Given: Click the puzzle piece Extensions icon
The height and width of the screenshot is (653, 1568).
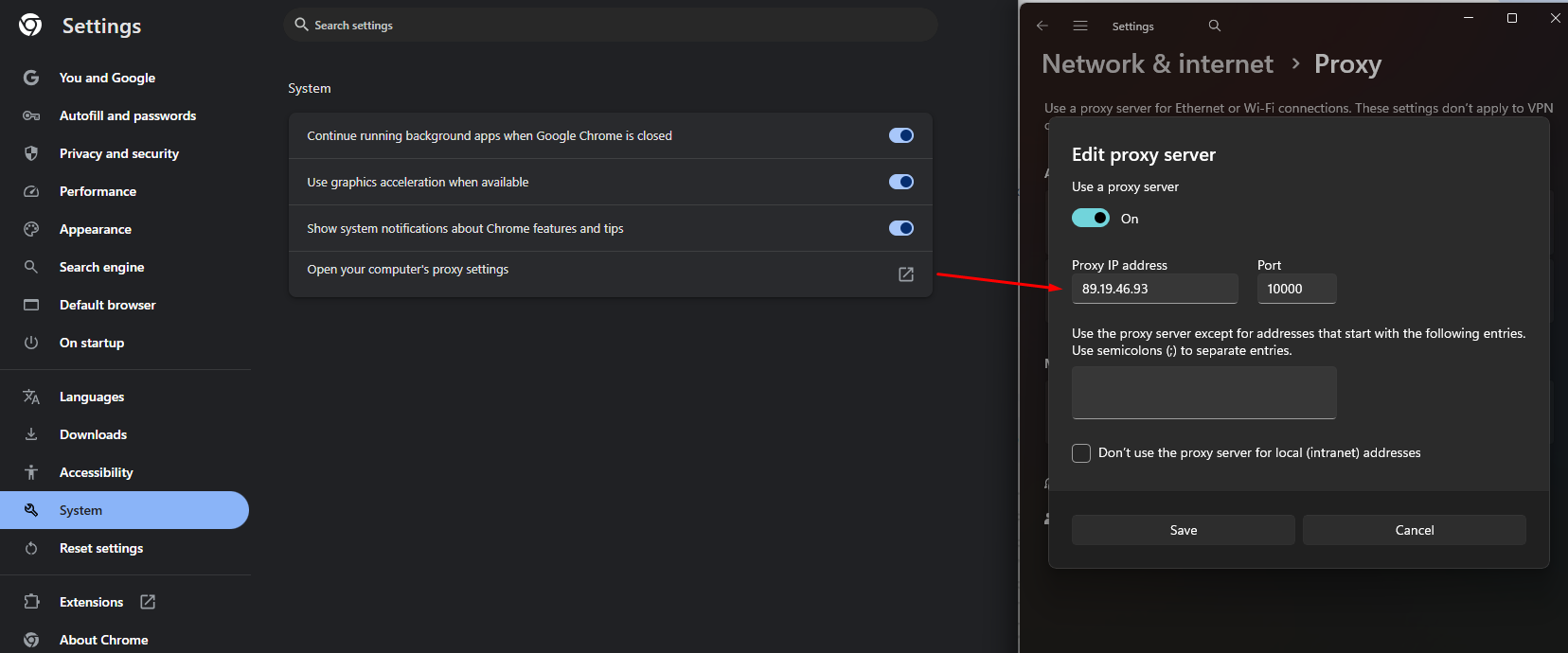Looking at the screenshot, I should [x=31, y=602].
